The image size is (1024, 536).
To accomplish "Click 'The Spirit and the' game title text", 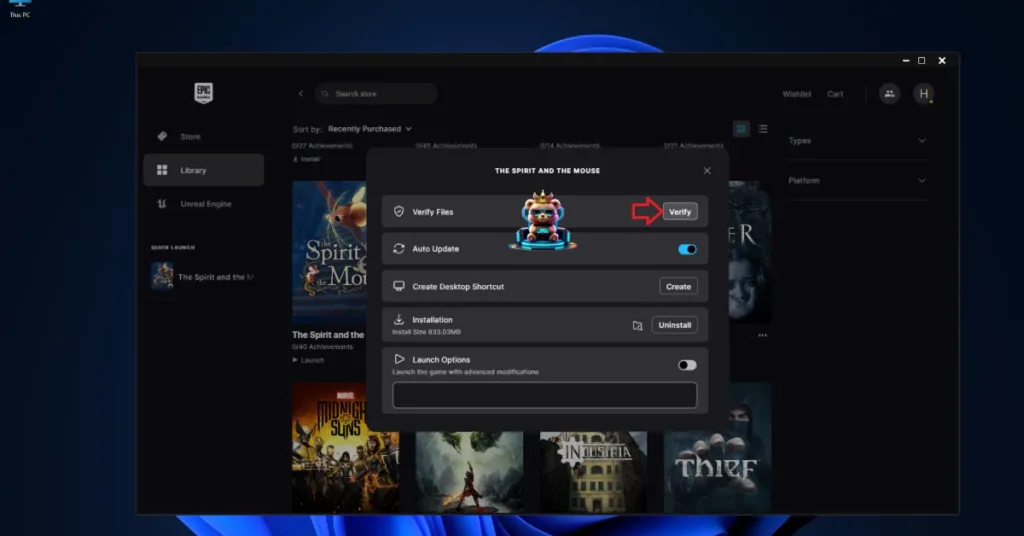I will 328,335.
